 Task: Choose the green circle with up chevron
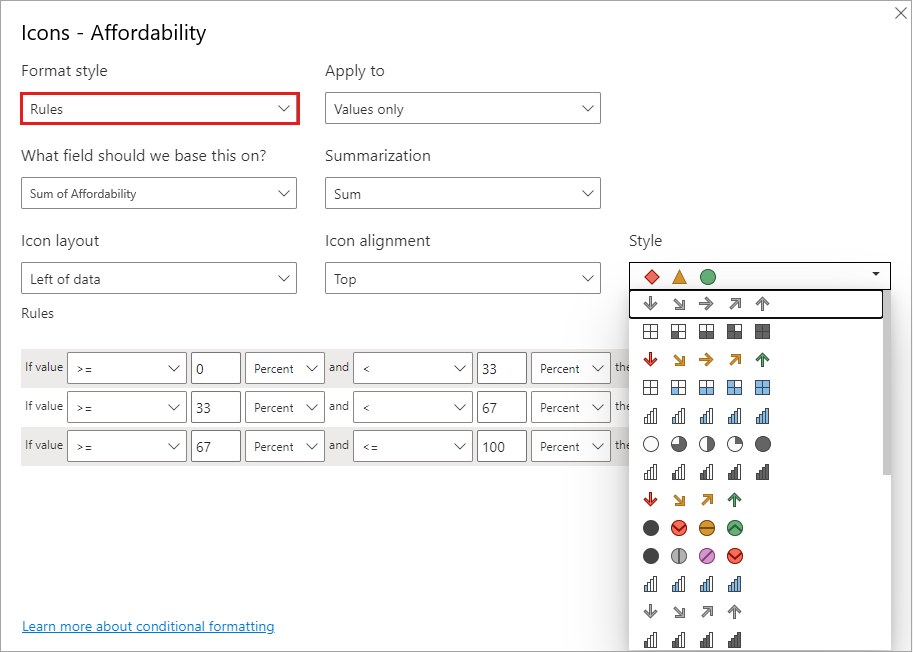(735, 528)
